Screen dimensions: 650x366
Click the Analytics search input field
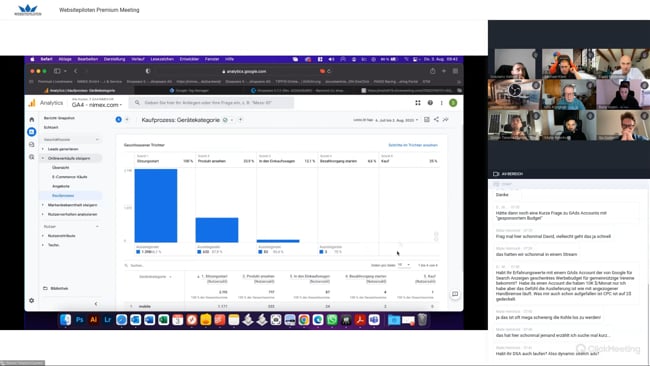coord(211,103)
